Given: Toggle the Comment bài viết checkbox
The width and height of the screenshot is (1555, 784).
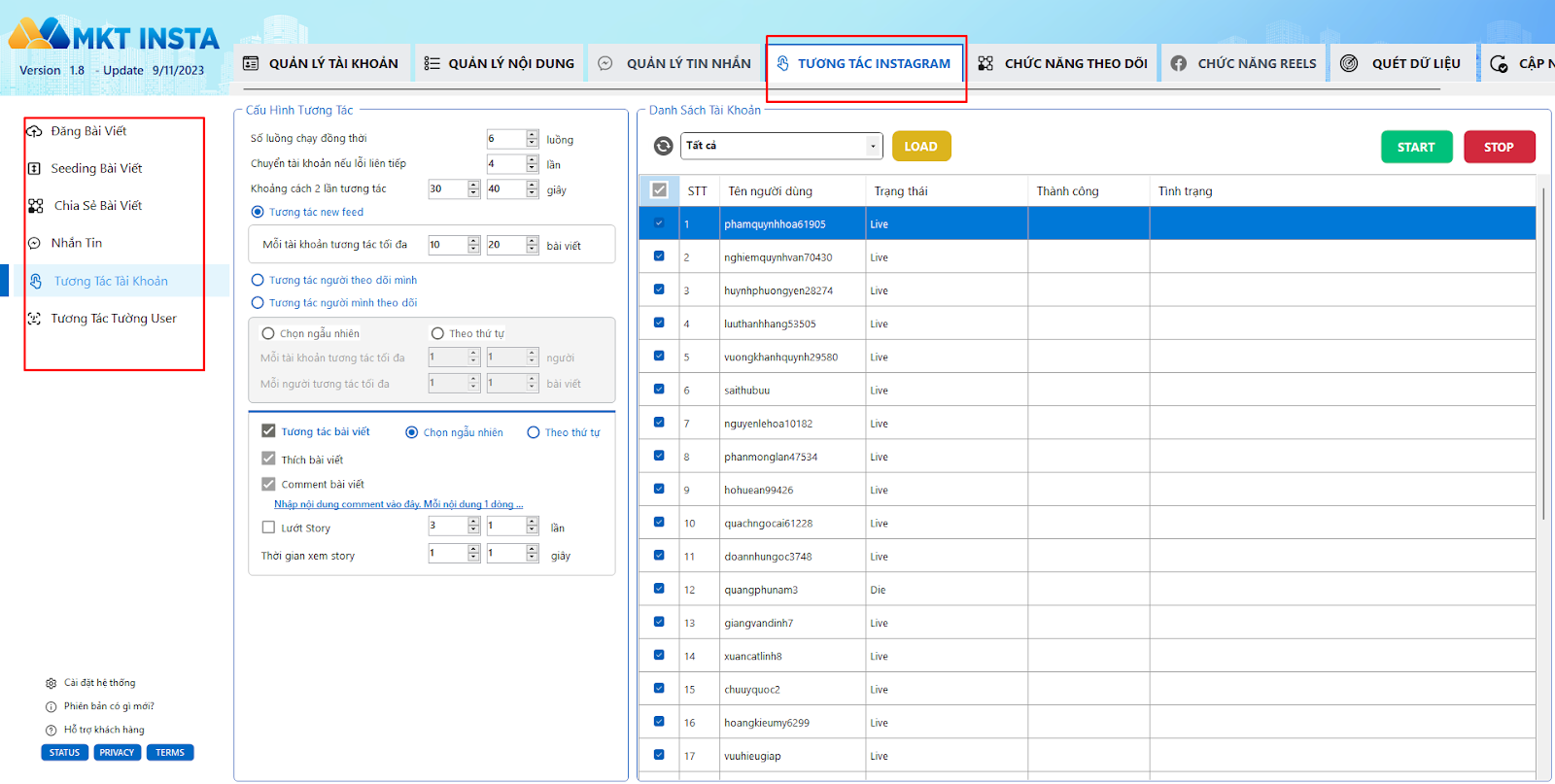Looking at the screenshot, I should [268, 483].
